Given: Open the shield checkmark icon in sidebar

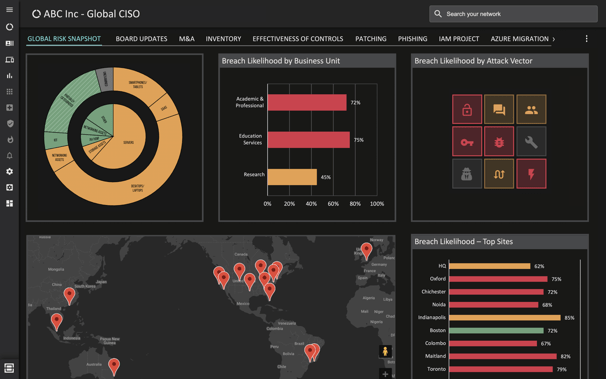Looking at the screenshot, I should (x=10, y=124).
